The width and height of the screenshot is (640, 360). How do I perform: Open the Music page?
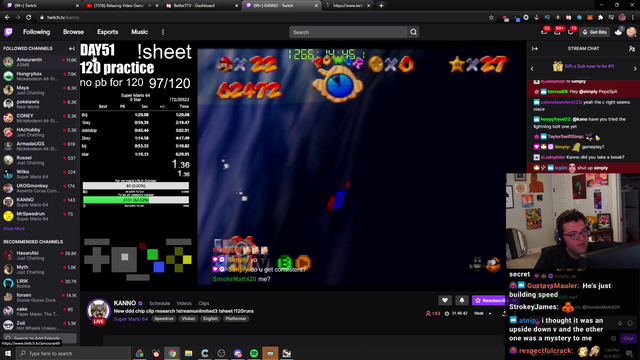(140, 32)
